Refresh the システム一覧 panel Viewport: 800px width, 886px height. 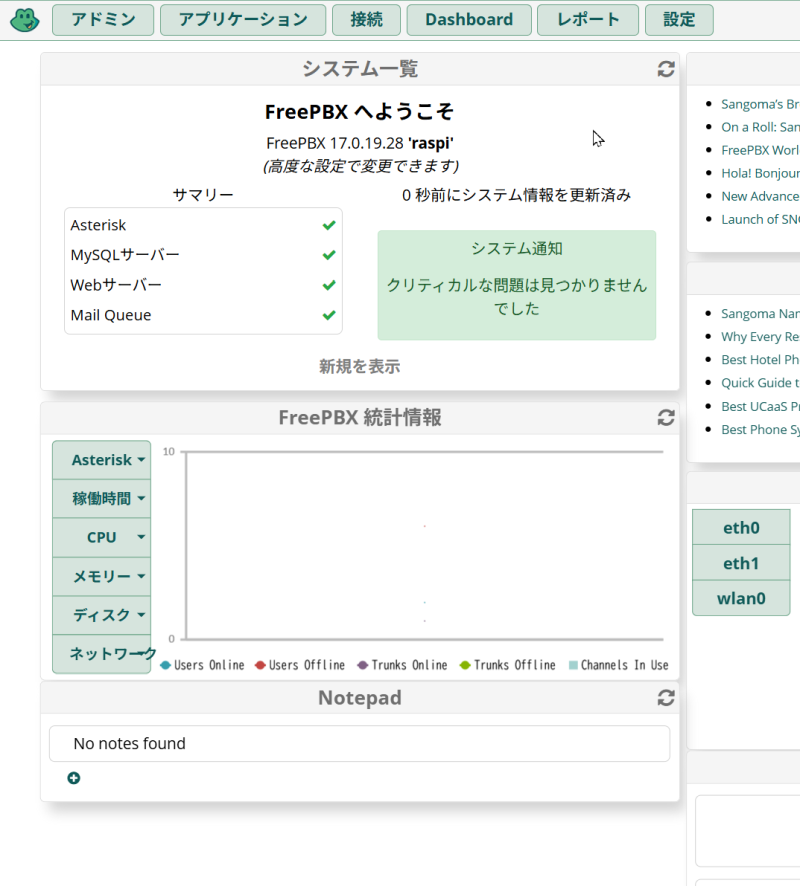coord(666,69)
